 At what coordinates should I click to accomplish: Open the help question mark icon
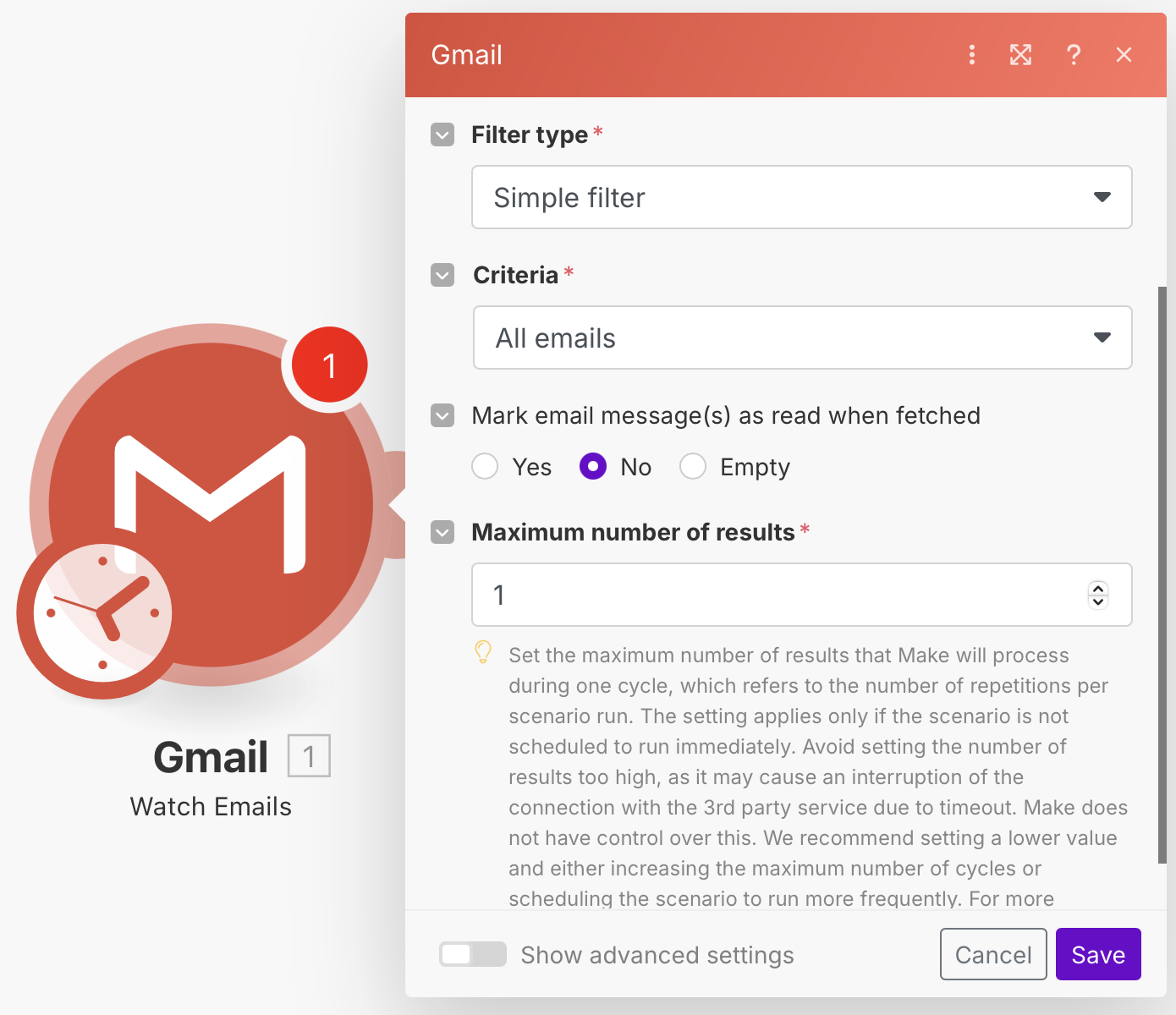coord(1073,55)
